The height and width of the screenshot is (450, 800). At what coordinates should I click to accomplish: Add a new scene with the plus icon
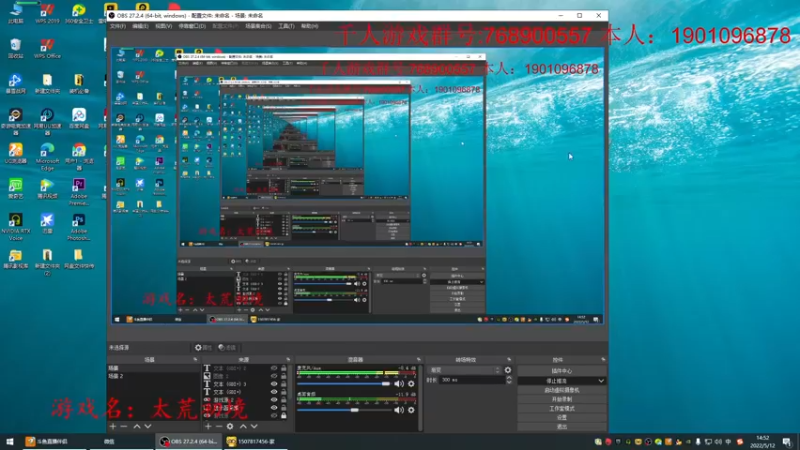(113, 426)
